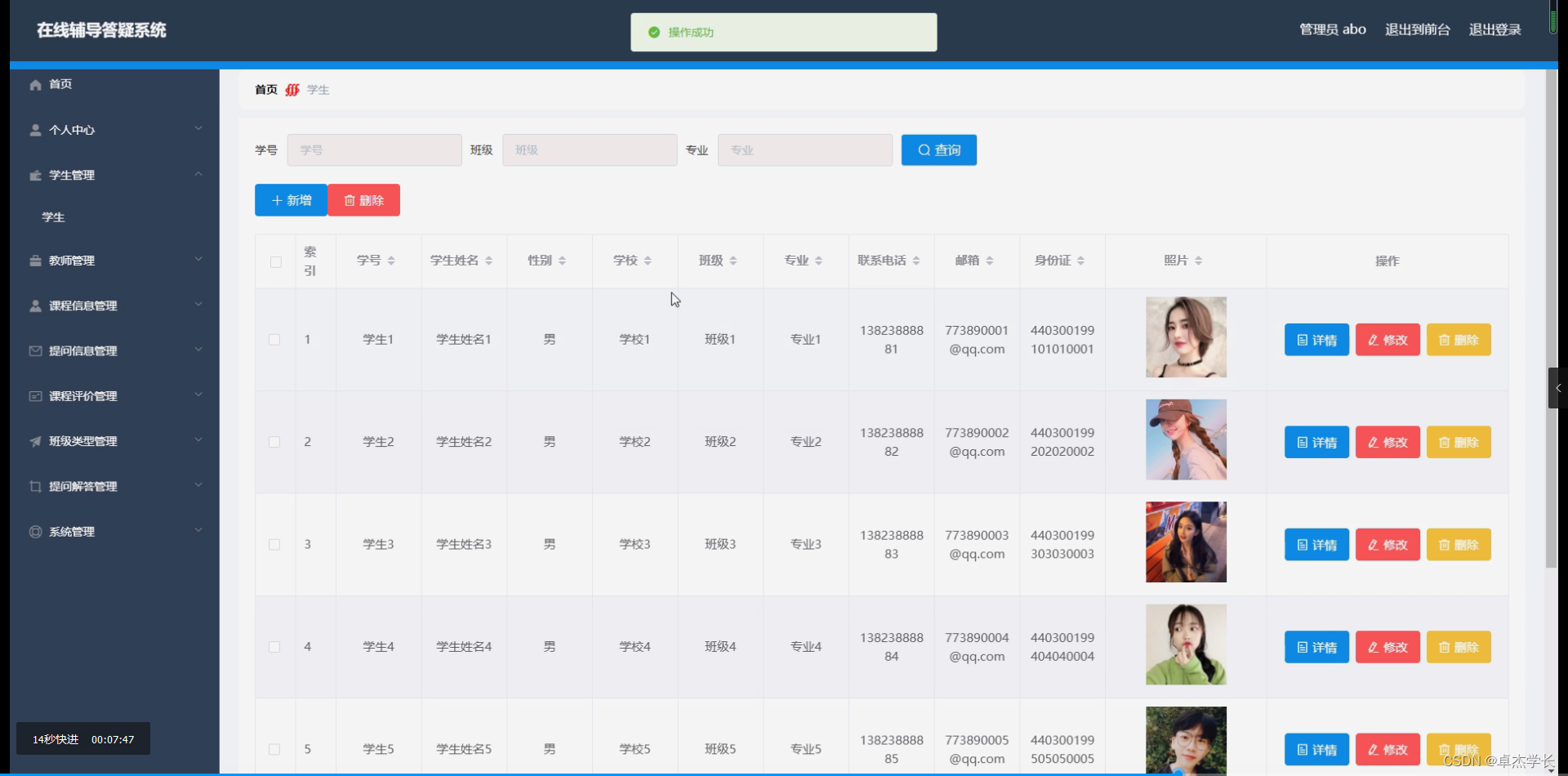The width and height of the screenshot is (1568, 776).
Task: Click the 提问信息管理 envelope icon
Action: [35, 351]
